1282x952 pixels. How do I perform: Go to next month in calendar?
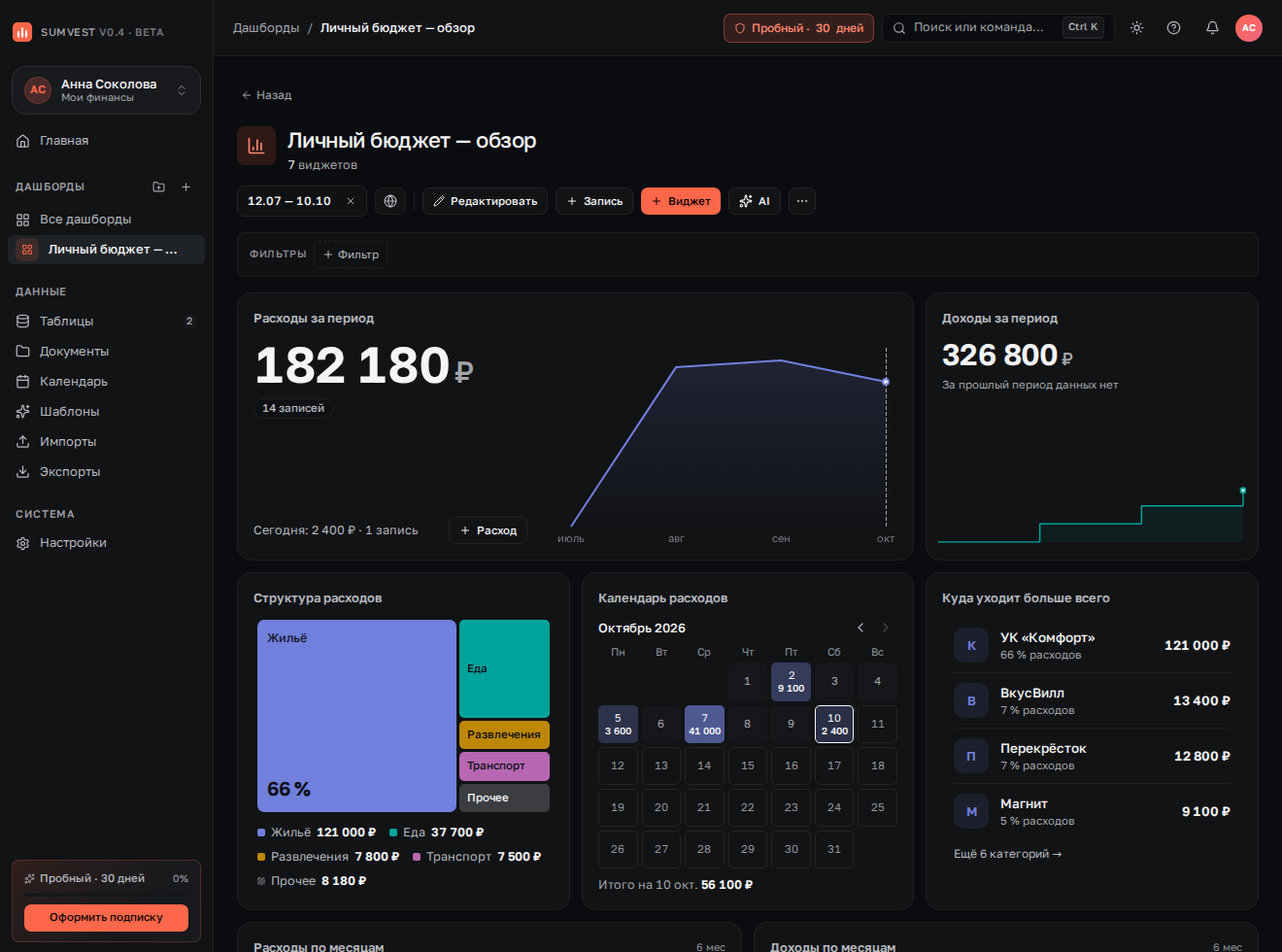pyautogui.click(x=885, y=628)
